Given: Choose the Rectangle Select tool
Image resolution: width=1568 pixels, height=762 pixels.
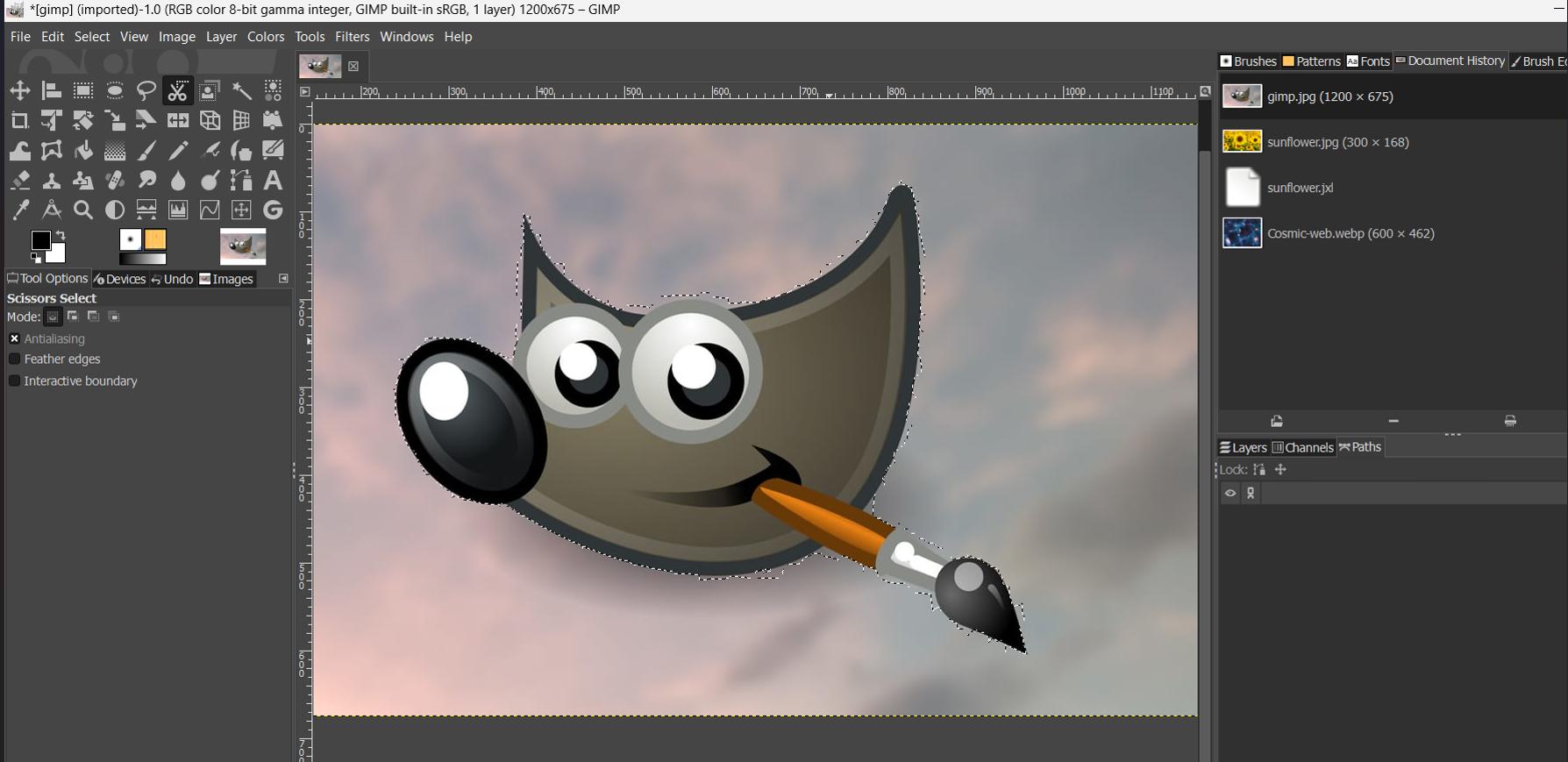Looking at the screenshot, I should pos(83,90).
